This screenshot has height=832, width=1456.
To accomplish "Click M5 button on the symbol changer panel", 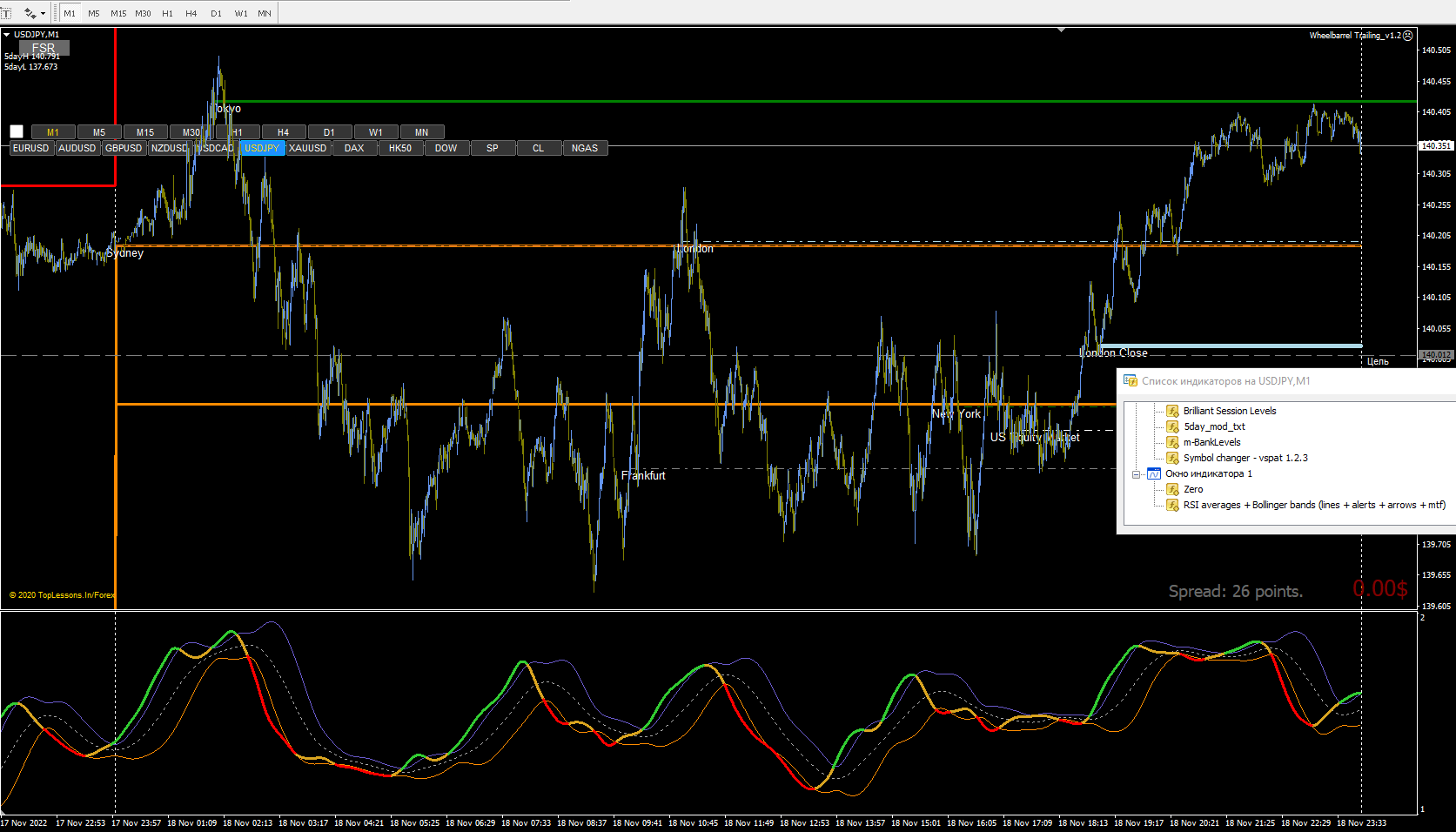I will [x=99, y=132].
